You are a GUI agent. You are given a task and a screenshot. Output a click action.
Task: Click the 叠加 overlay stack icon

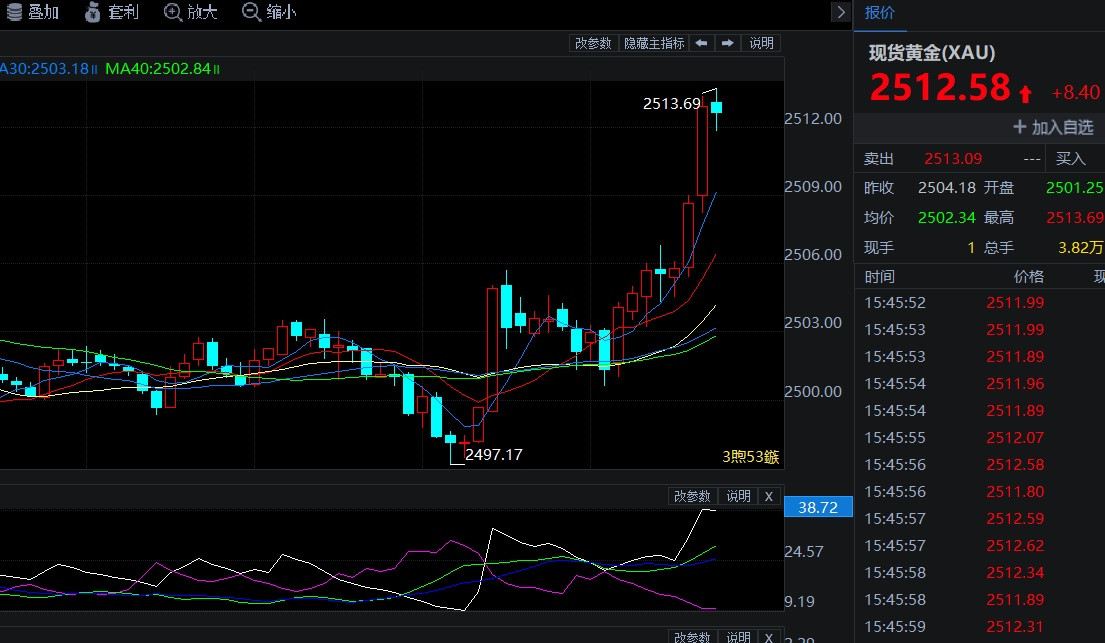tap(13, 12)
